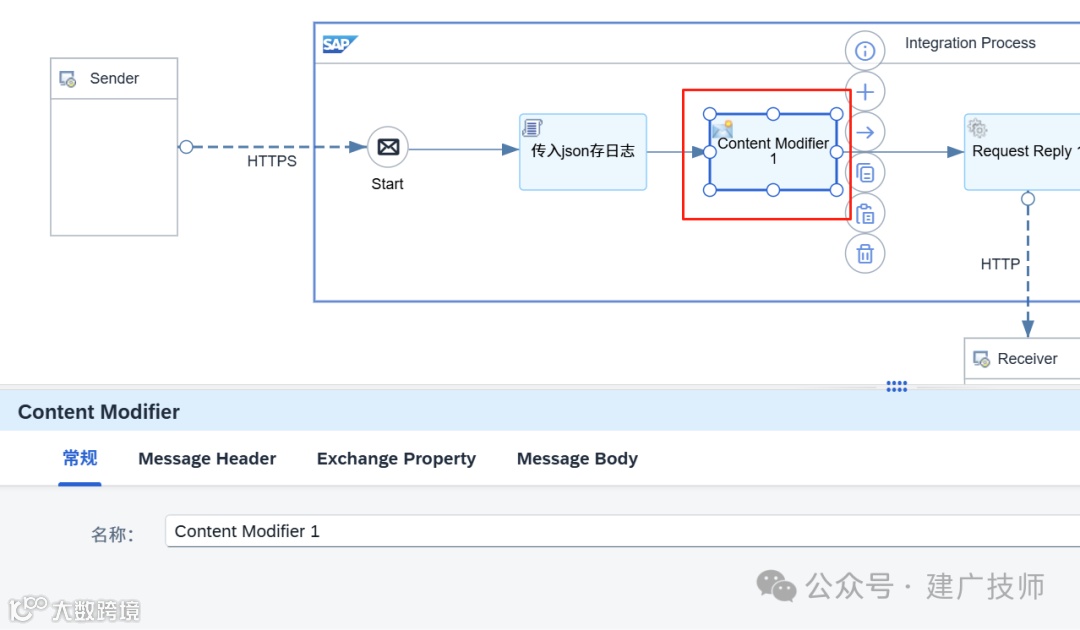The height and width of the screenshot is (630, 1080).
Task: Switch to the 常规 tab
Action: [x=80, y=458]
